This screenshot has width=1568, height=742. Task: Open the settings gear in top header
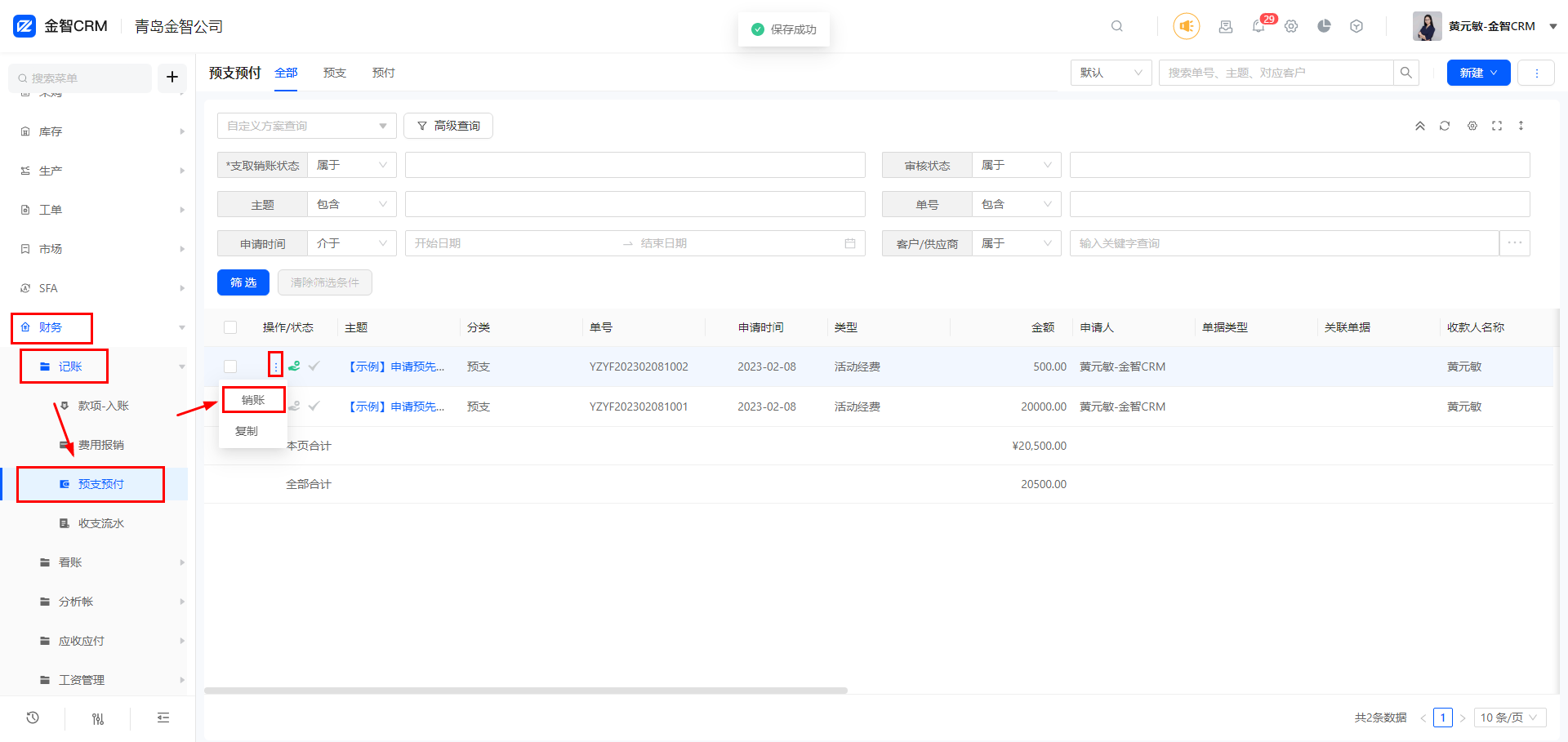(x=1291, y=26)
